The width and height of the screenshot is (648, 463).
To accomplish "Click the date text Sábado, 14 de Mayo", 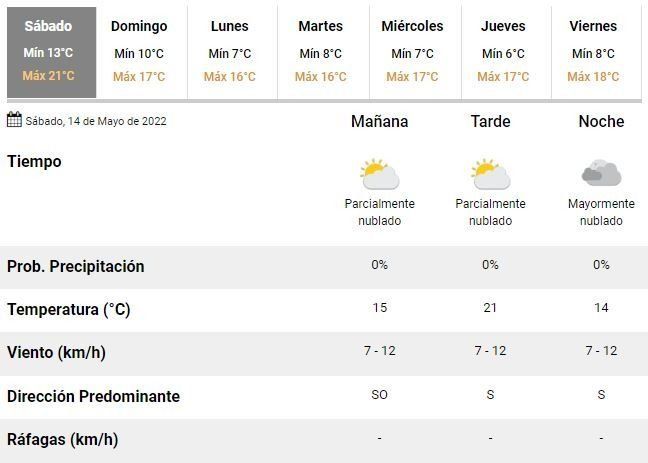I will 97,122.
